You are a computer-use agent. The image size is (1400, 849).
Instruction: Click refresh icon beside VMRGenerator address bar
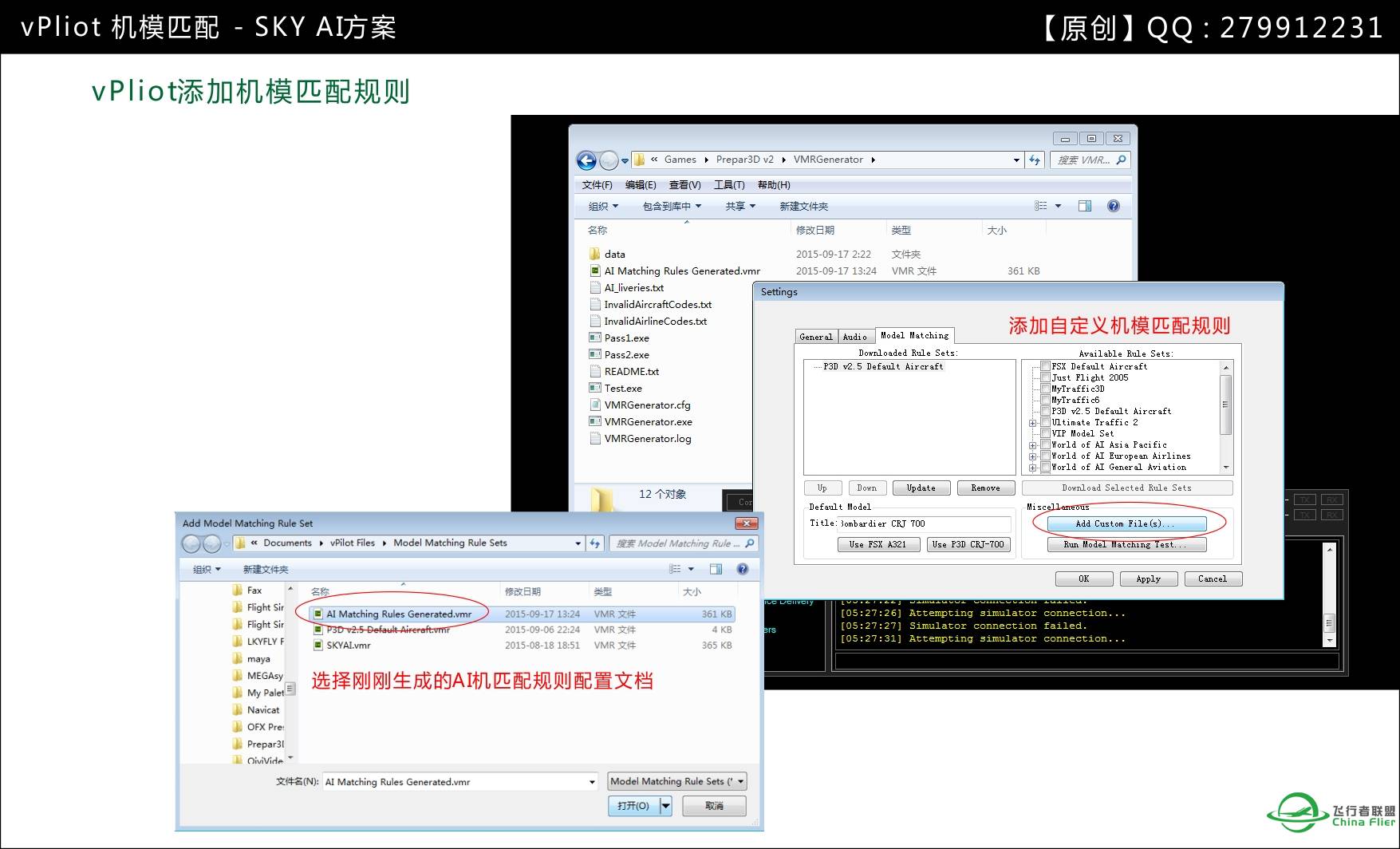[1035, 160]
